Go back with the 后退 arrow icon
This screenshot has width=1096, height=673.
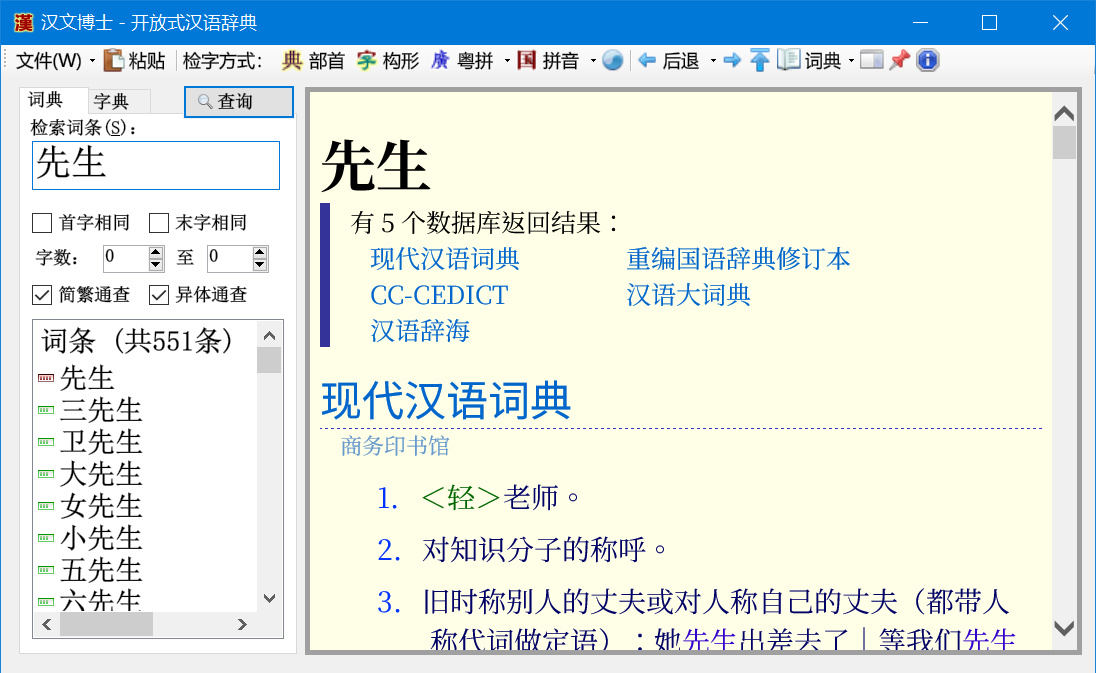[x=647, y=61]
